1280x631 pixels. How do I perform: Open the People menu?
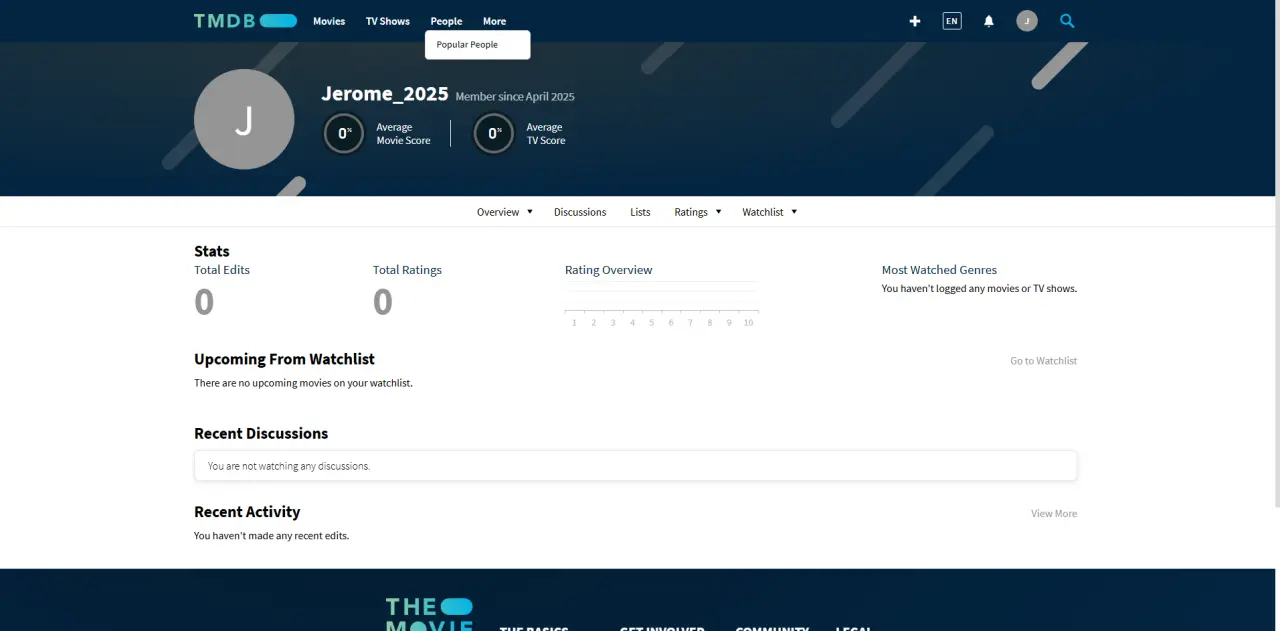(446, 21)
